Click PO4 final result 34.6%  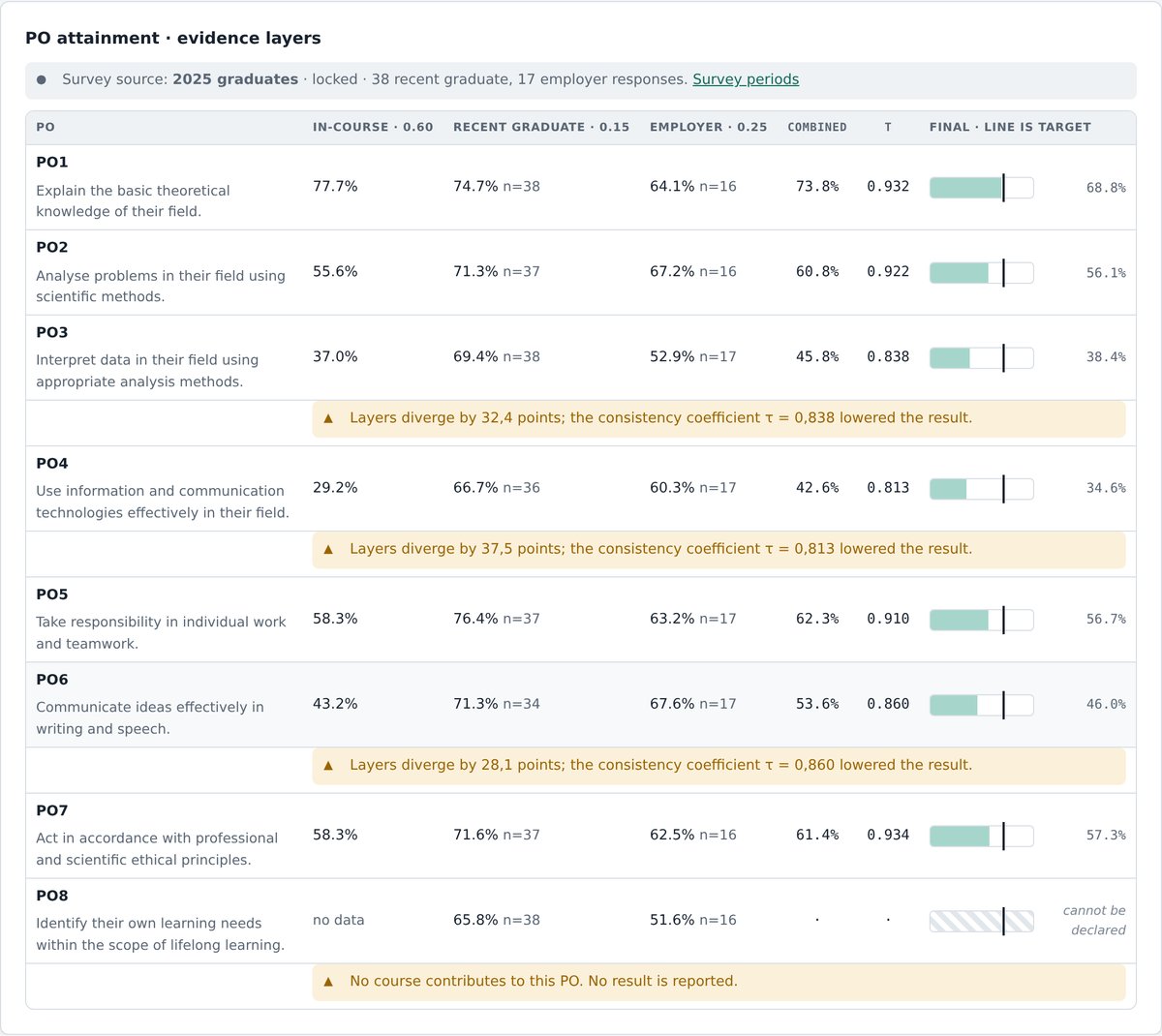click(x=1106, y=488)
